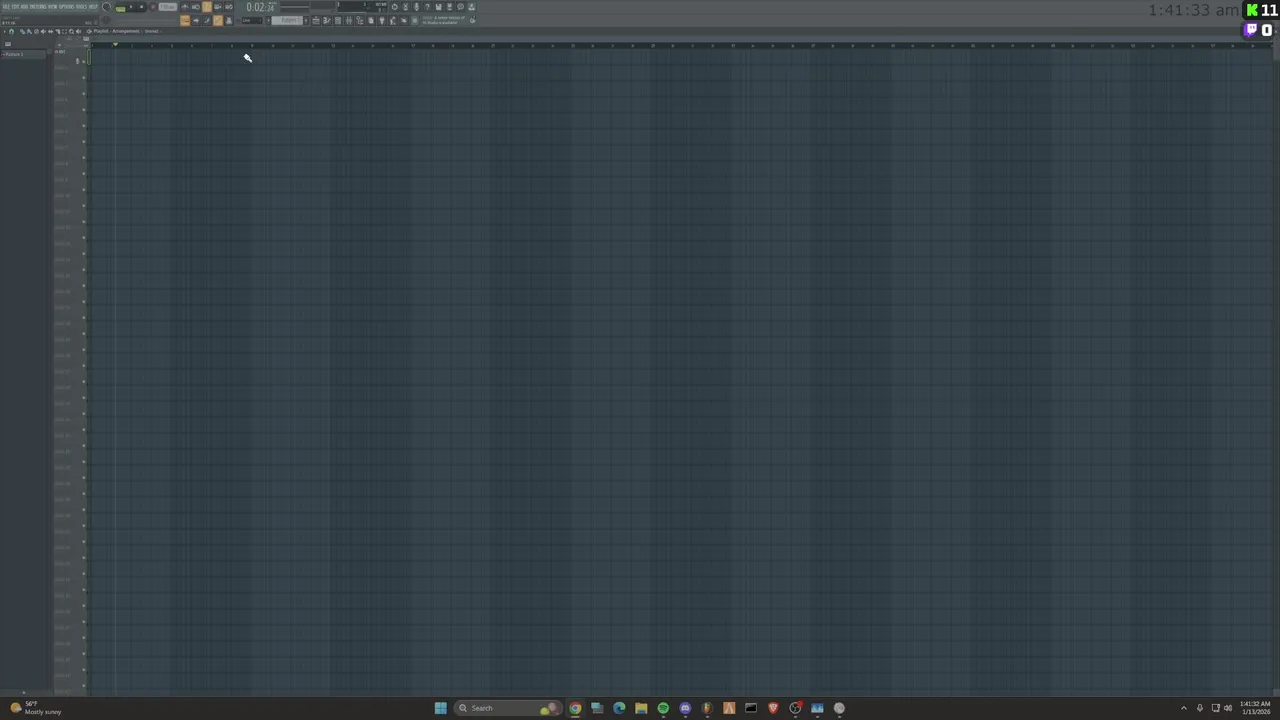Open the Mixer shortcut icon

pyautogui.click(x=349, y=20)
